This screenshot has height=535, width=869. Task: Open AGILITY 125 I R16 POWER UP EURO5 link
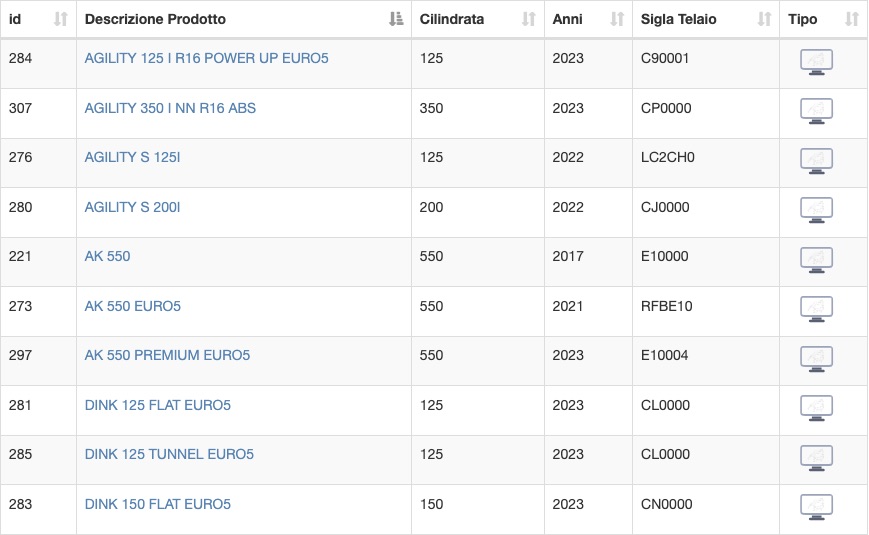206,58
